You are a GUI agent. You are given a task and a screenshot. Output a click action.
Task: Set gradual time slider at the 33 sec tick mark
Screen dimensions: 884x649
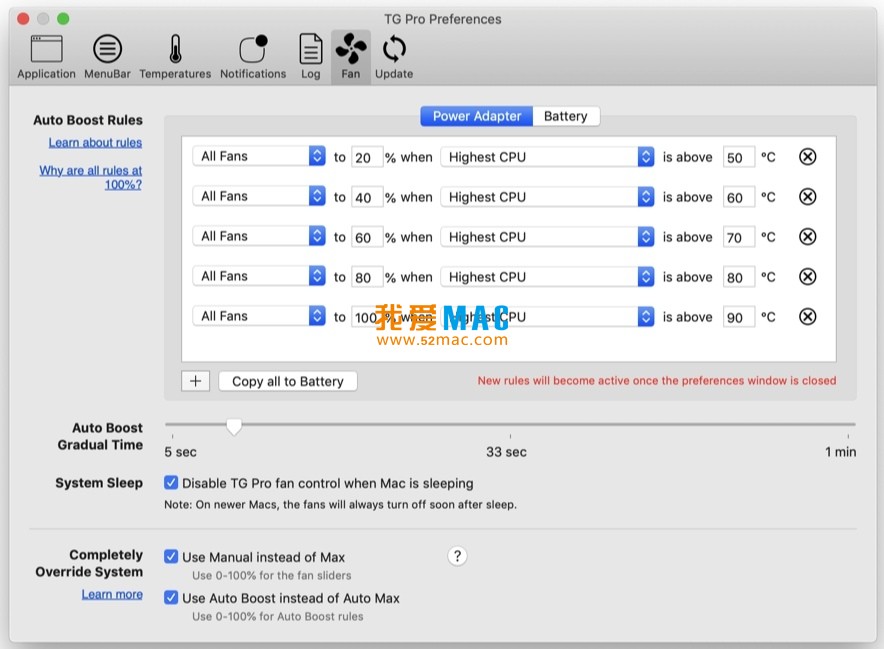510,424
